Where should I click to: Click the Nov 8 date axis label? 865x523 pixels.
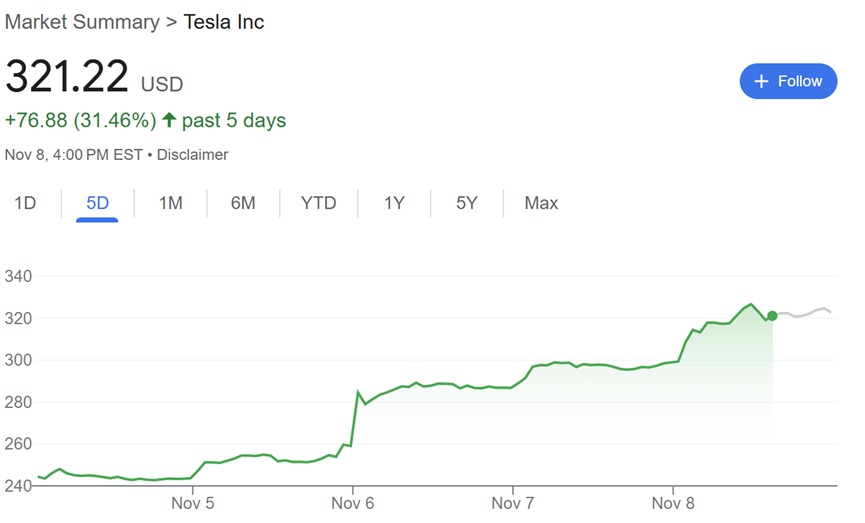(x=673, y=503)
